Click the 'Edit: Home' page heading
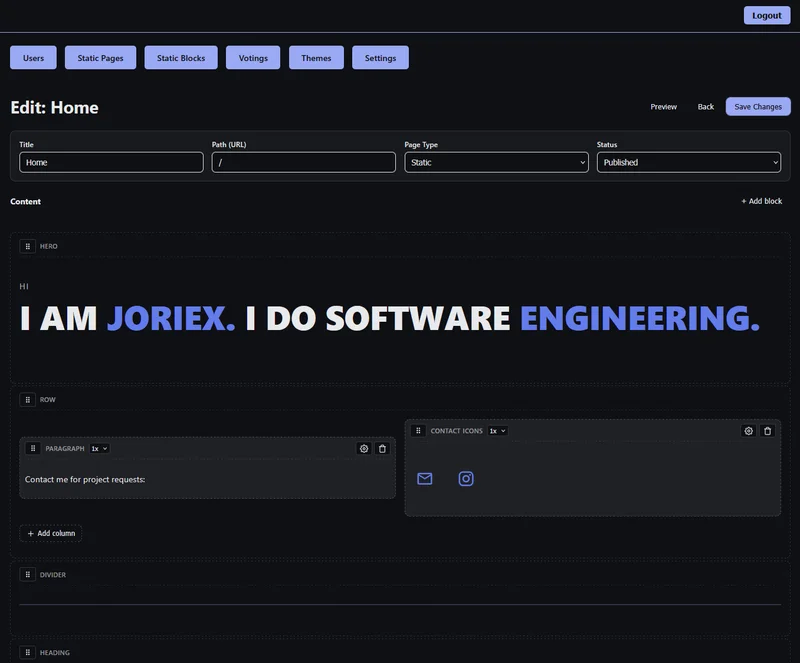Image resolution: width=800 pixels, height=663 pixels. point(54,108)
